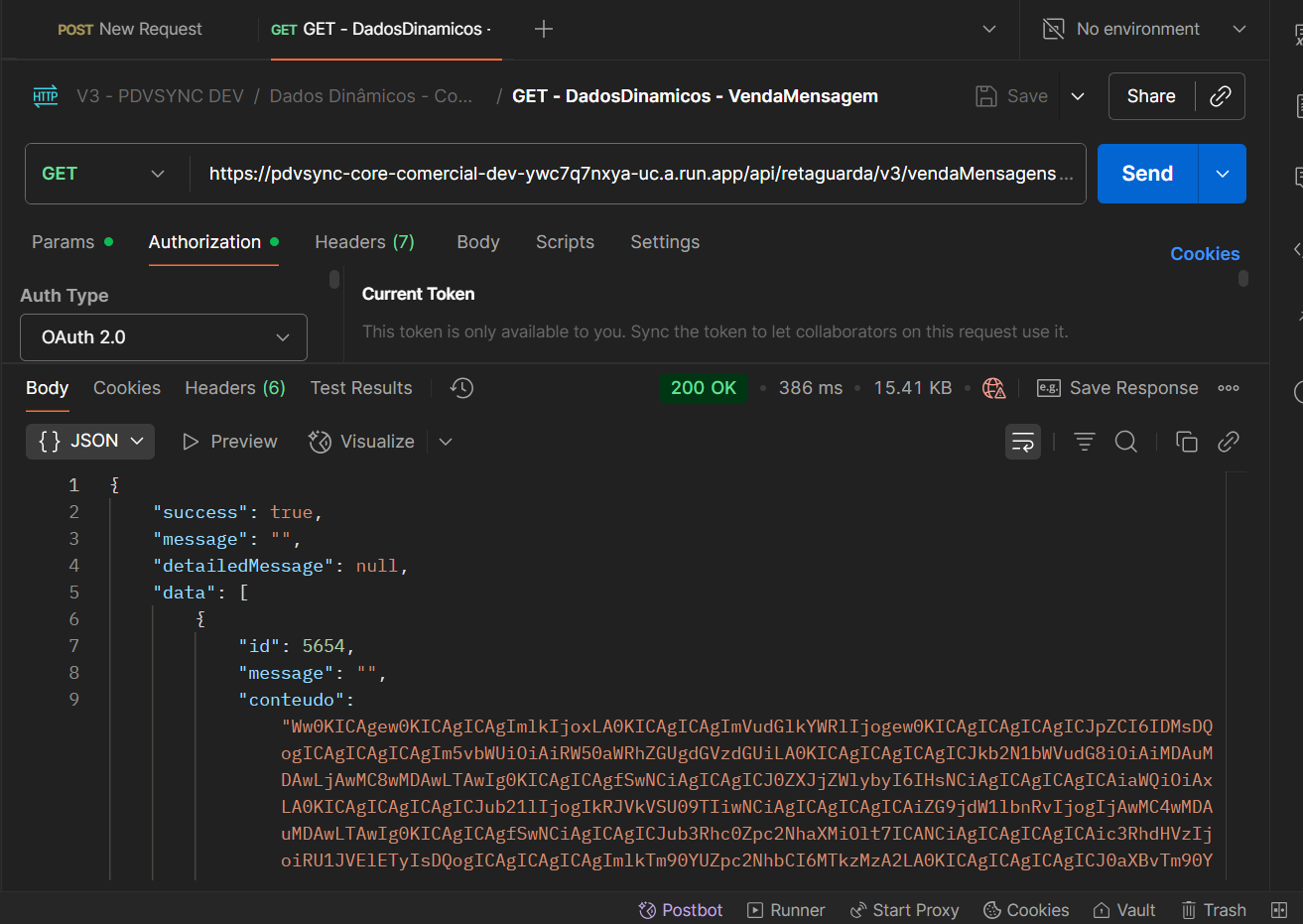1303x924 pixels.
Task: Open the Postbot assistant
Action: (681, 910)
